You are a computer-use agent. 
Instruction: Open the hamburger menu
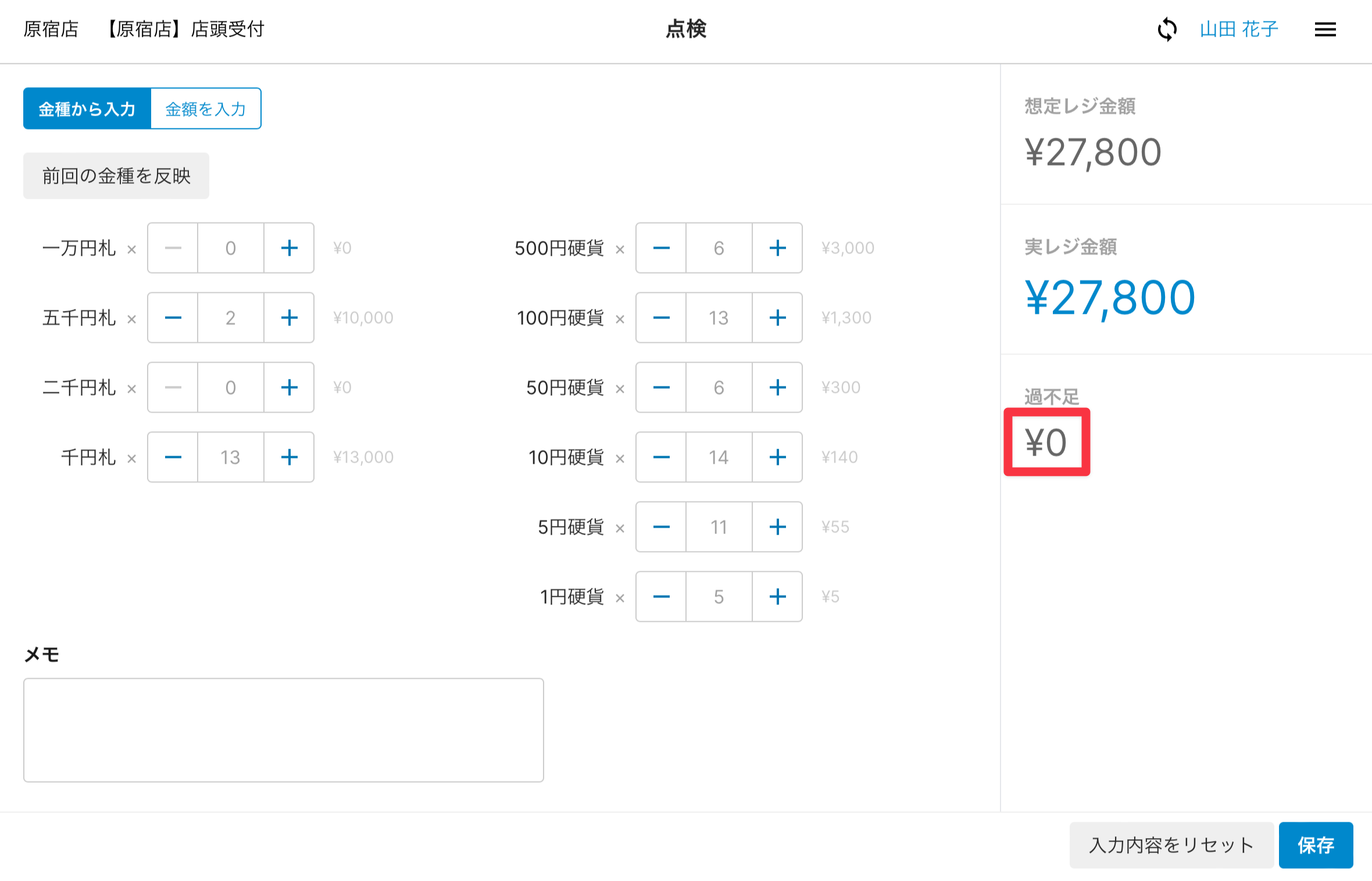tap(1325, 29)
